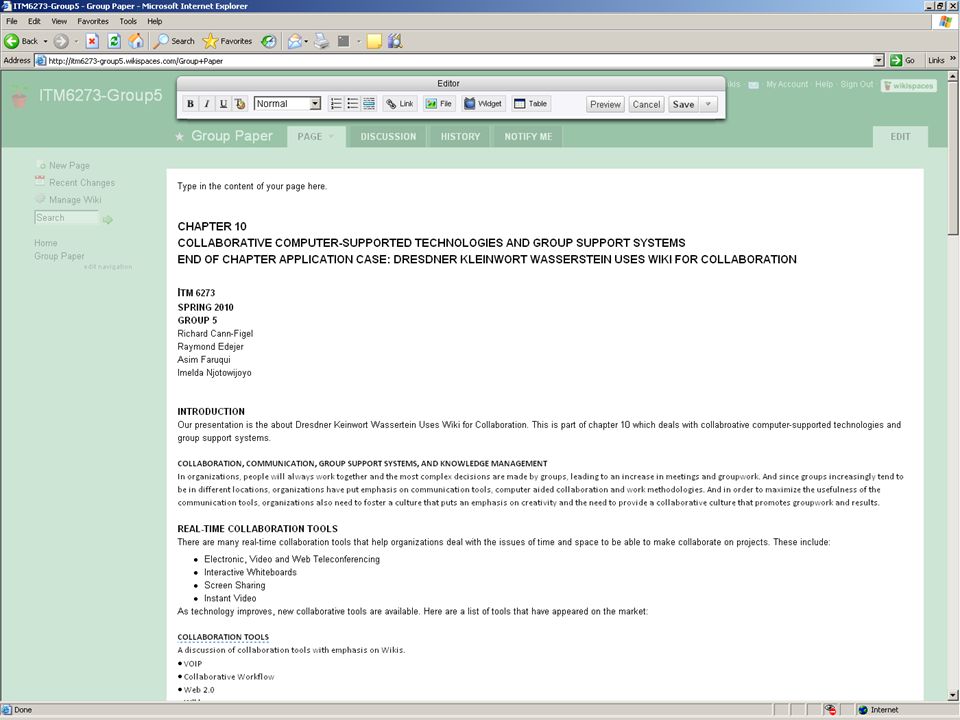Open the New Page link
Viewport: 960px width, 720px height.
click(69, 165)
